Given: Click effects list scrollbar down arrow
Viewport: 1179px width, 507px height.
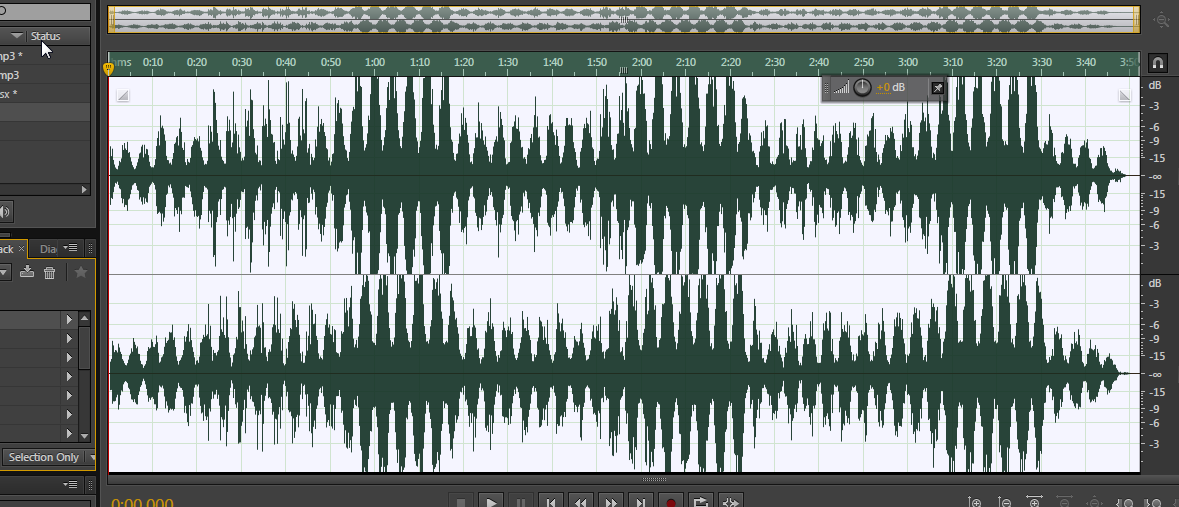Looking at the screenshot, I should point(84,436).
